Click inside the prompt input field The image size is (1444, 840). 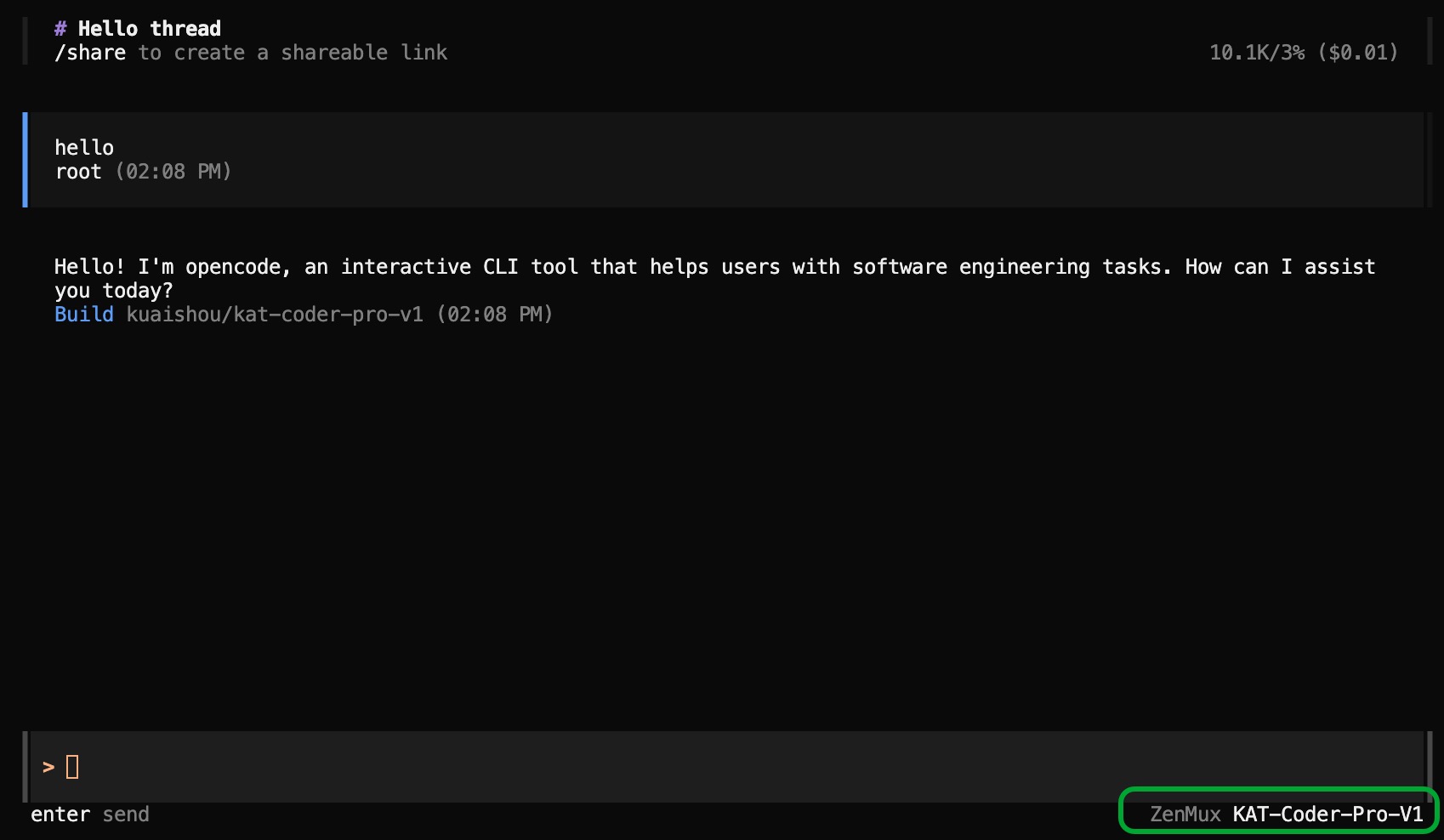340,766
